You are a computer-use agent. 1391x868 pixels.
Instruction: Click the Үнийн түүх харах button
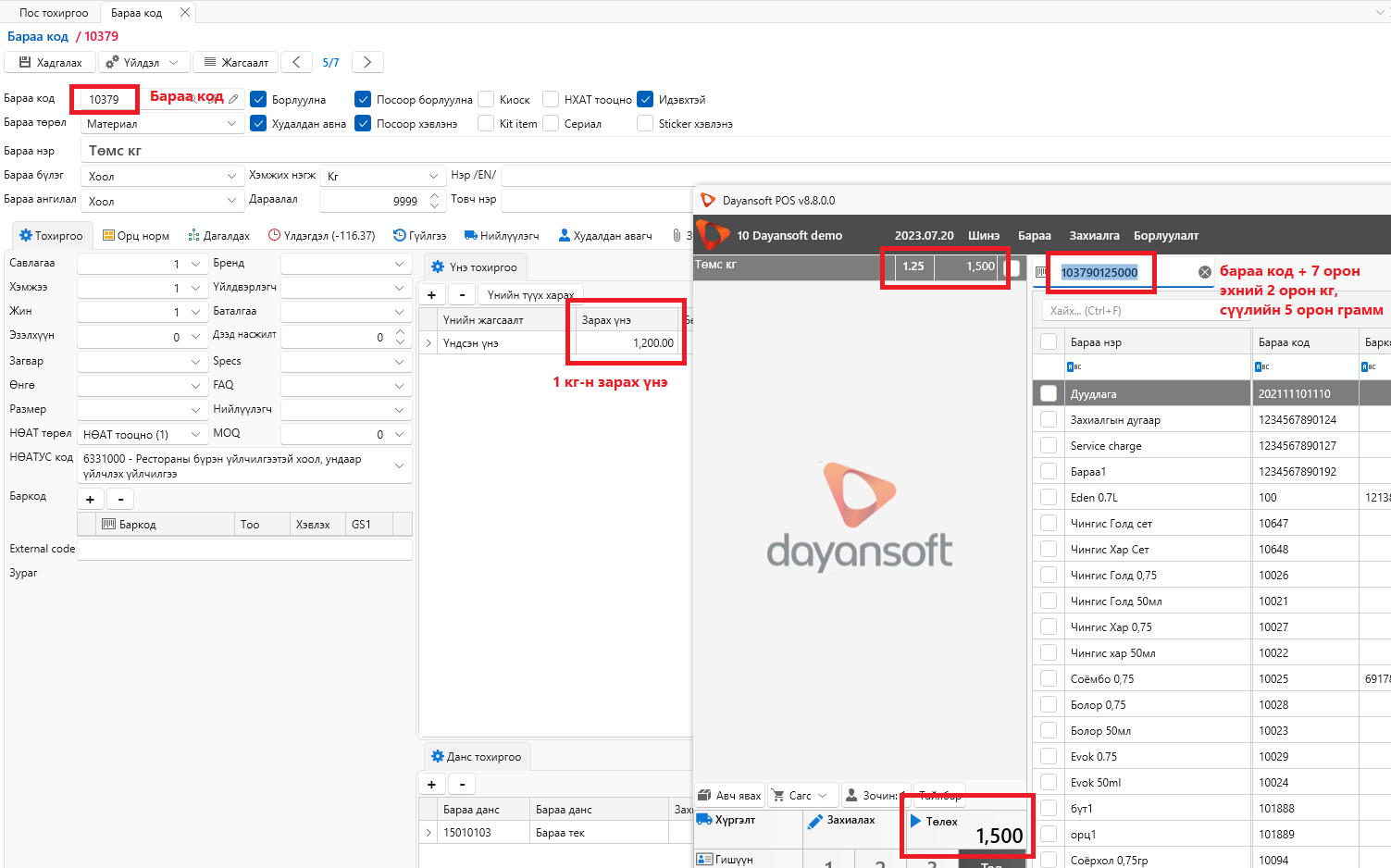[x=530, y=295]
